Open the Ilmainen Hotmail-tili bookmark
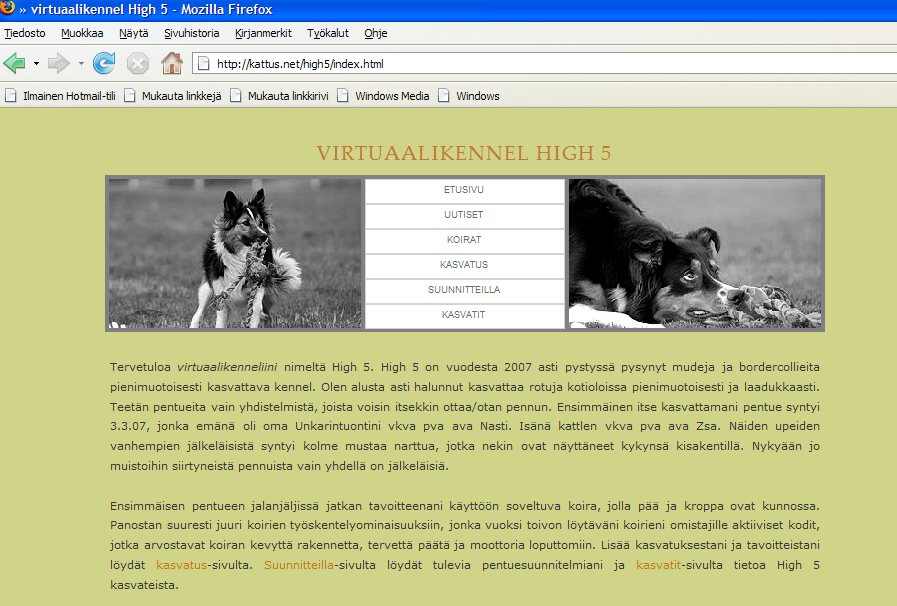 tap(61, 96)
